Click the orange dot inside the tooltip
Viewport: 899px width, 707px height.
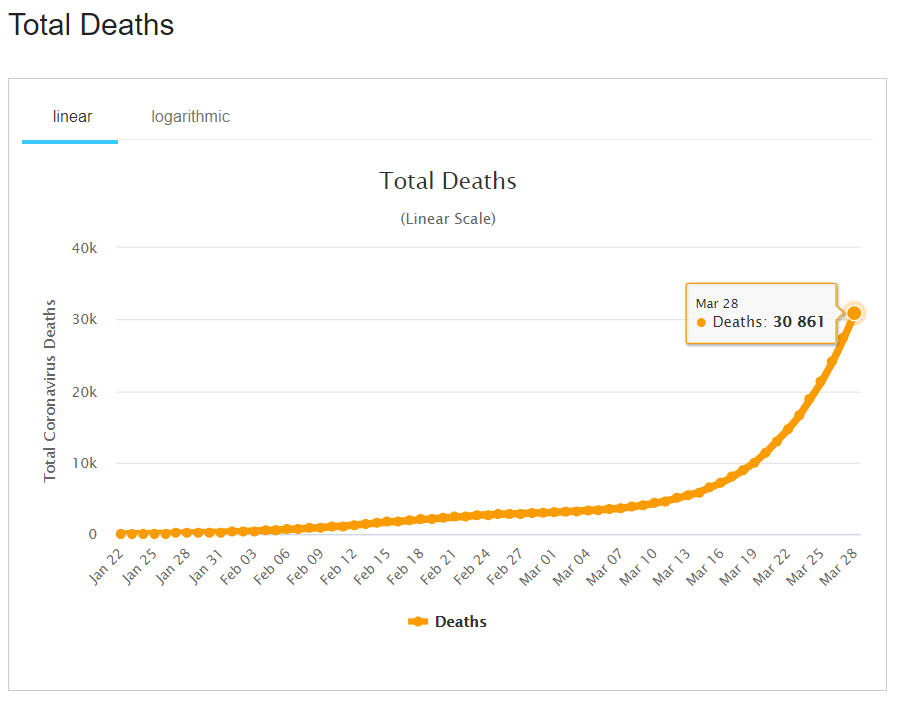click(x=701, y=323)
